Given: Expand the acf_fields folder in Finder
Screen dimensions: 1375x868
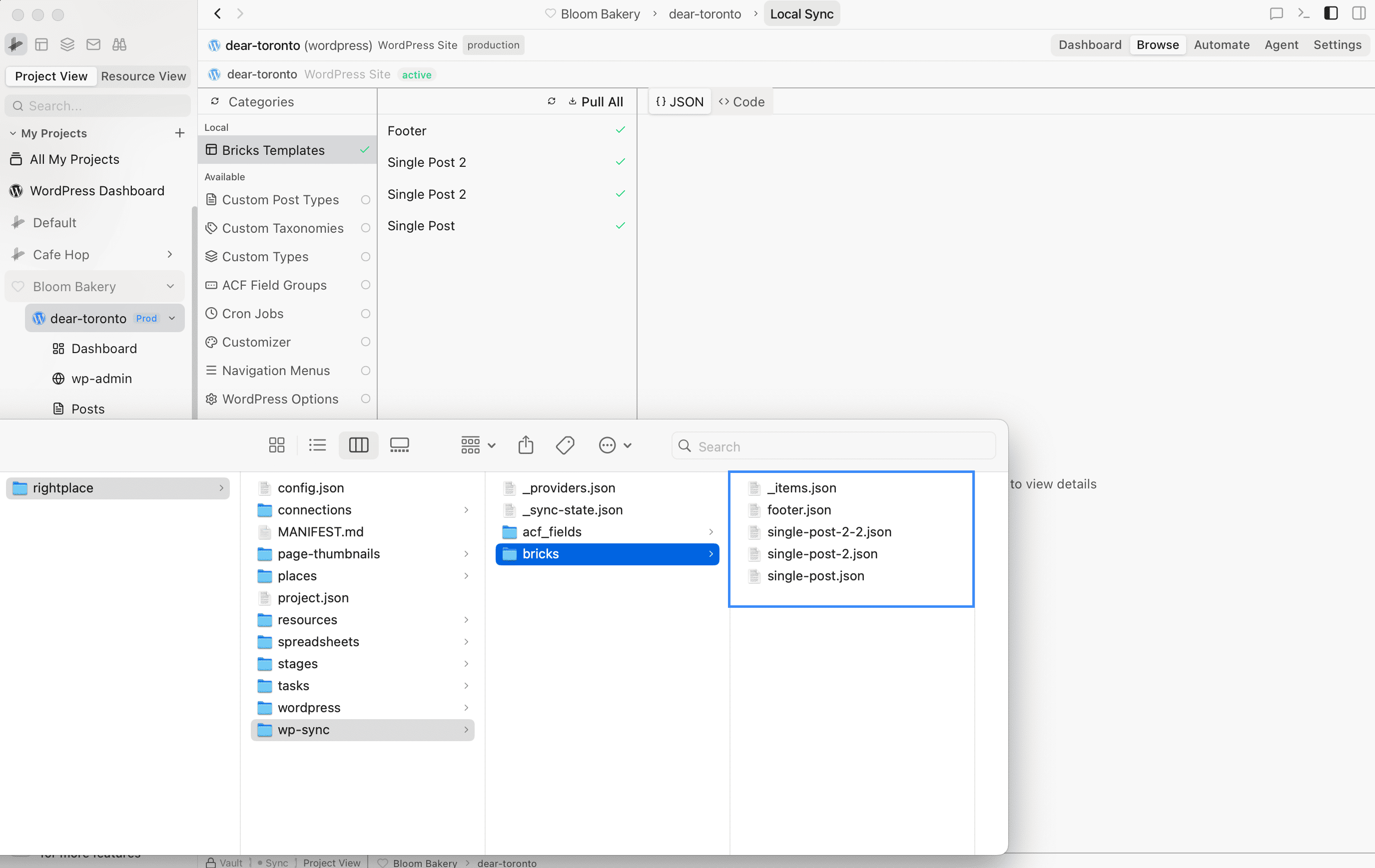Looking at the screenshot, I should tap(711, 531).
